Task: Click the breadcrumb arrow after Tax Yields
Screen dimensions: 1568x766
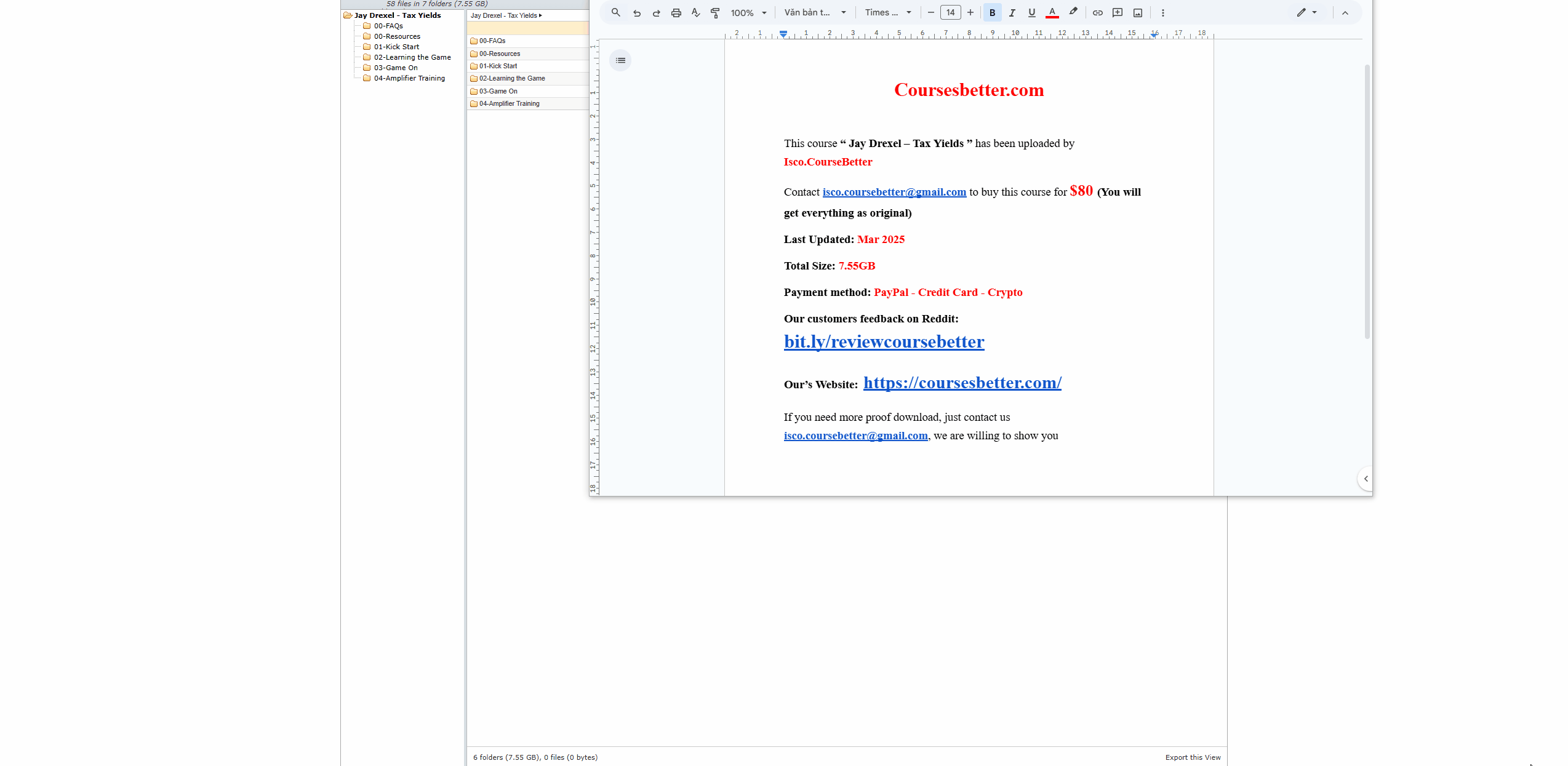Action: tap(540, 15)
